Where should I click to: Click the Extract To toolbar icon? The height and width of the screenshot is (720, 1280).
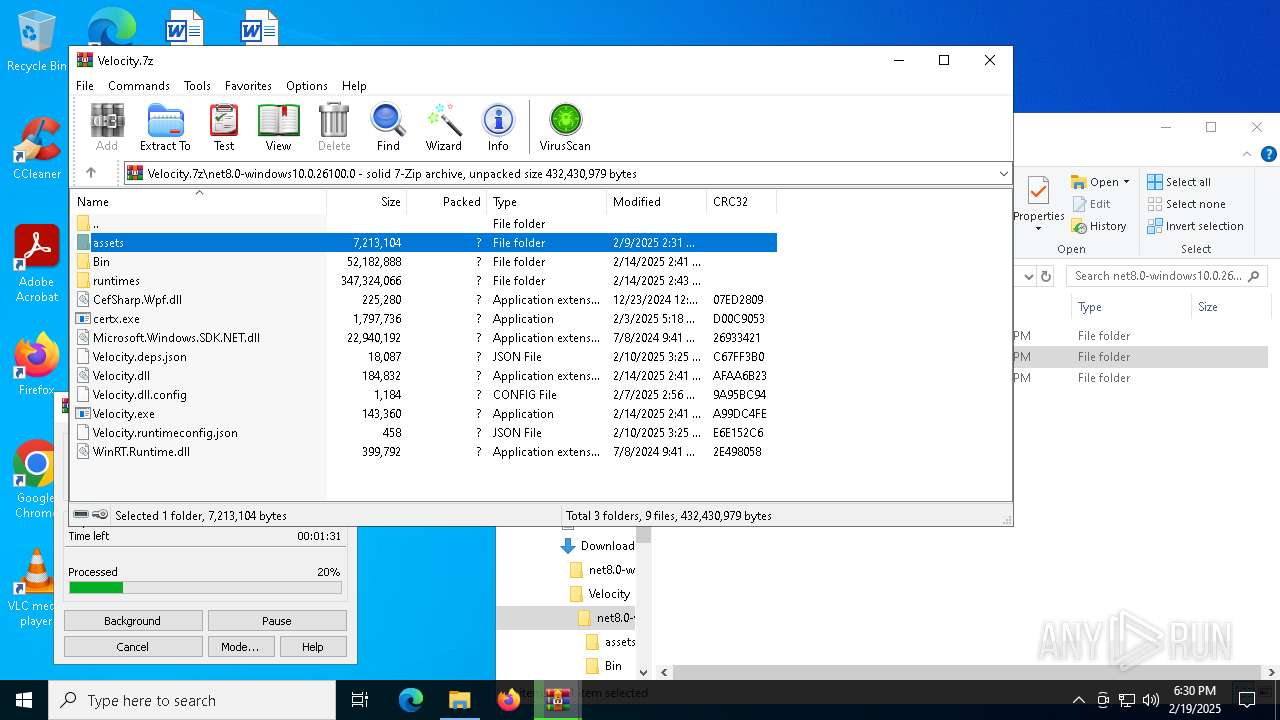click(x=165, y=128)
